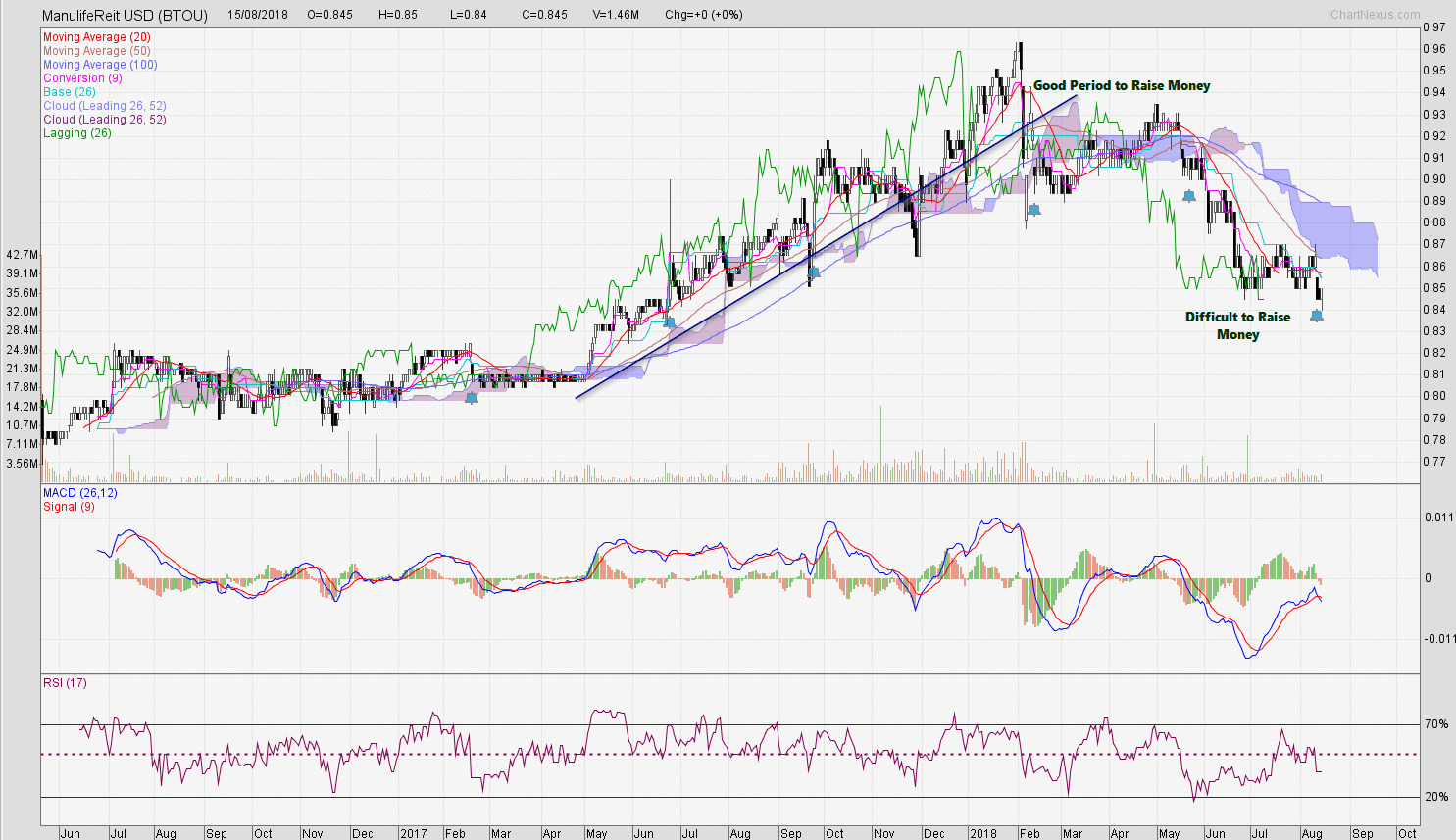Click the bell marker near May 2018
Image resolution: width=1456 pixels, height=840 pixels.
pos(1189,196)
